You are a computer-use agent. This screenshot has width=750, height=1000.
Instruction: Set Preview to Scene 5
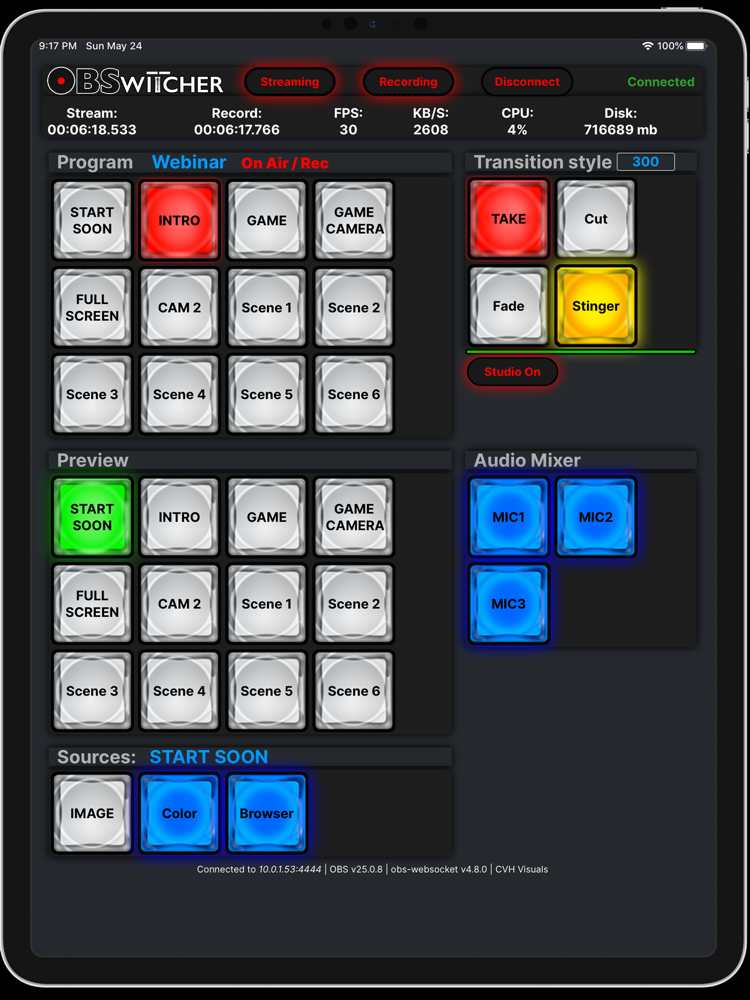[267, 691]
